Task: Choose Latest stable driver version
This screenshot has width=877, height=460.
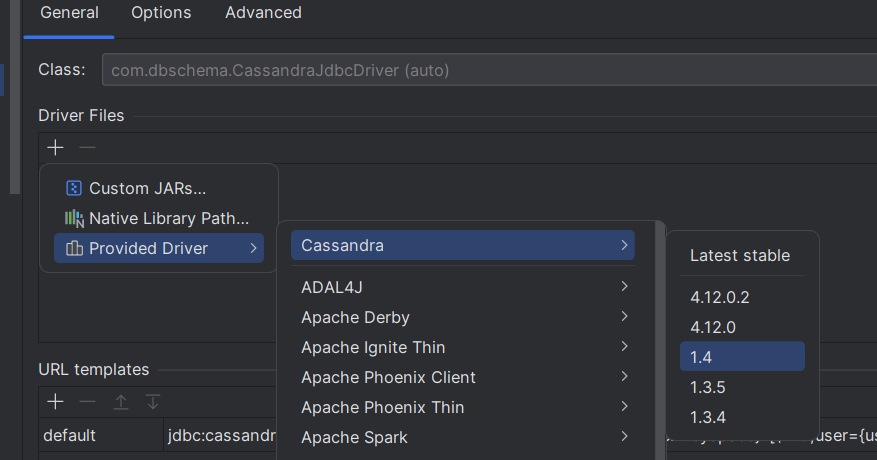Action: point(740,255)
